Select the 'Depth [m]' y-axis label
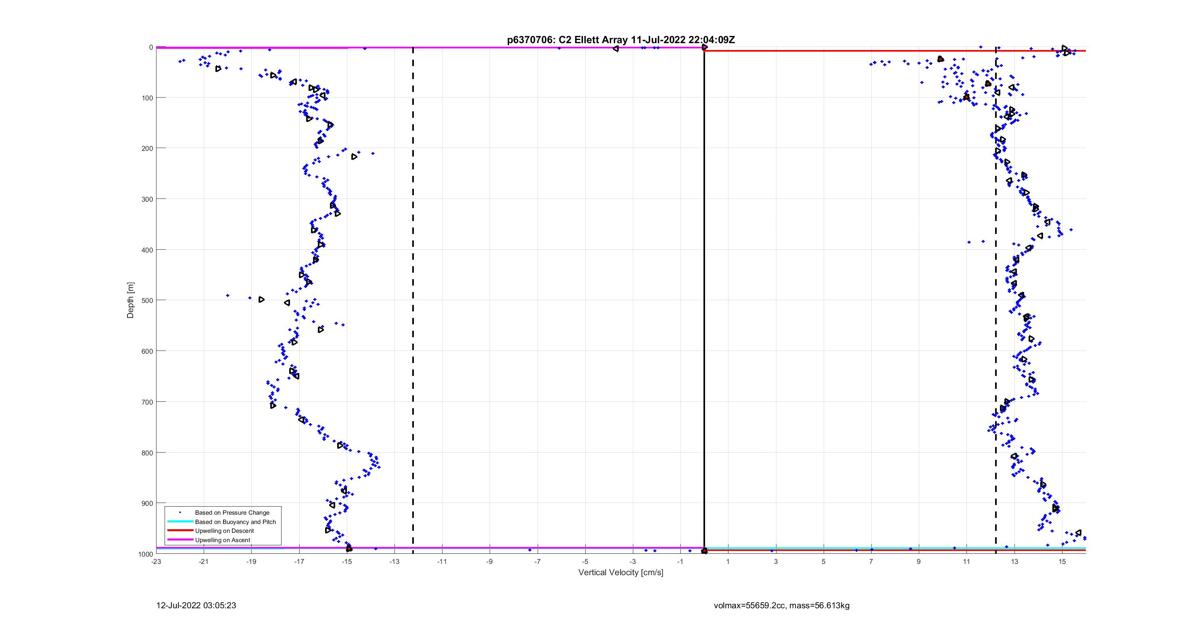Viewport: 1200px width, 622px height. tap(130, 300)
